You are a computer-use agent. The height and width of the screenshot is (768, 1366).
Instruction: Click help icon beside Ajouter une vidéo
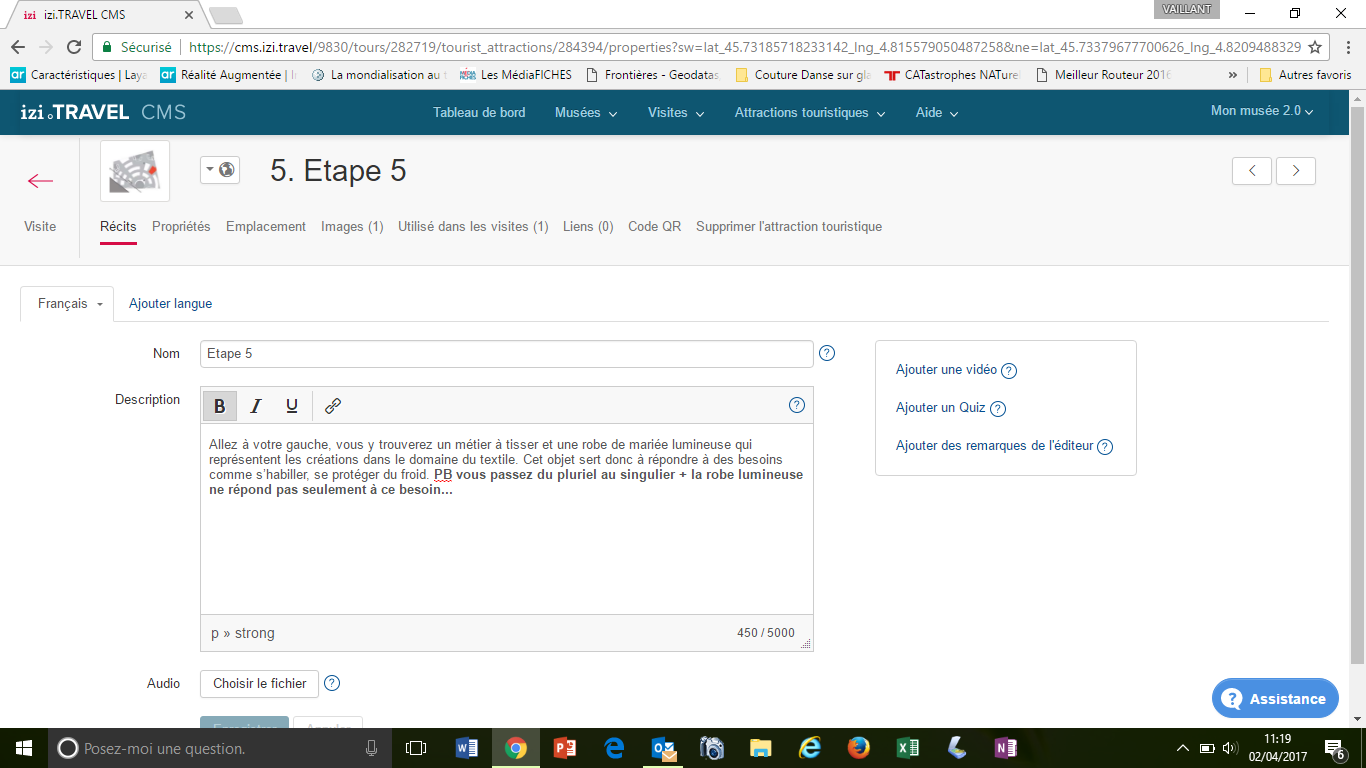pyautogui.click(x=1009, y=371)
